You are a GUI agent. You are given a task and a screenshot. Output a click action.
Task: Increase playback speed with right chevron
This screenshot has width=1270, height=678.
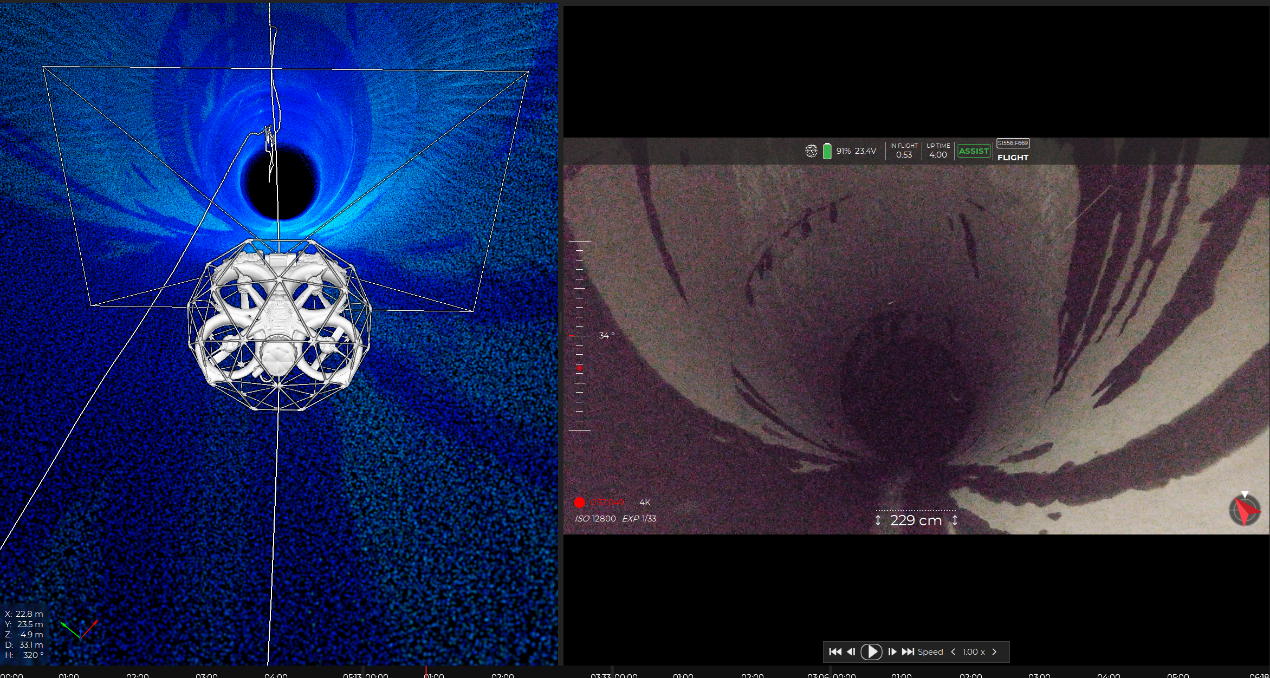tap(994, 651)
